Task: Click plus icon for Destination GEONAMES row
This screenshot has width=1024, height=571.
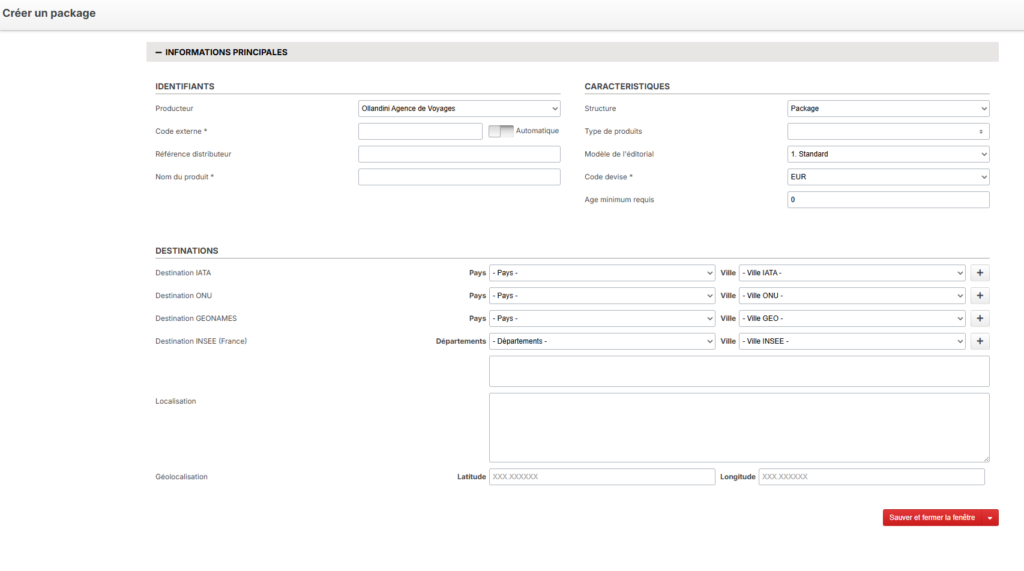Action: 979,318
